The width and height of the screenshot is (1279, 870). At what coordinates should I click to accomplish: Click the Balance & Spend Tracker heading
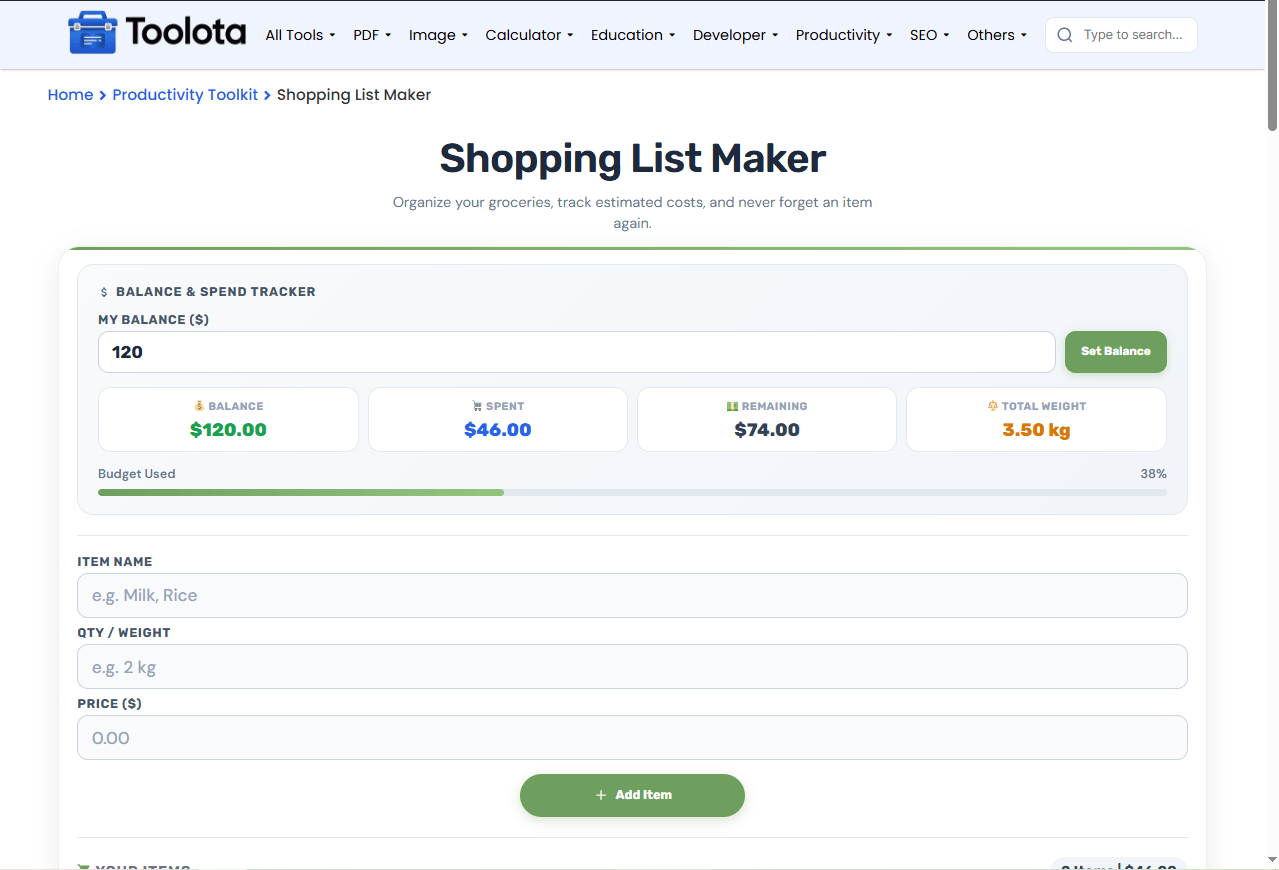pyautogui.click(x=216, y=292)
